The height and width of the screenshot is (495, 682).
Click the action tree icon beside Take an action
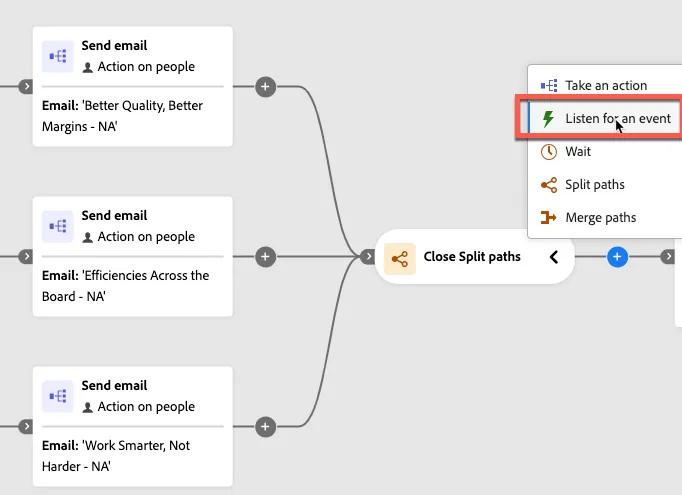click(x=549, y=86)
